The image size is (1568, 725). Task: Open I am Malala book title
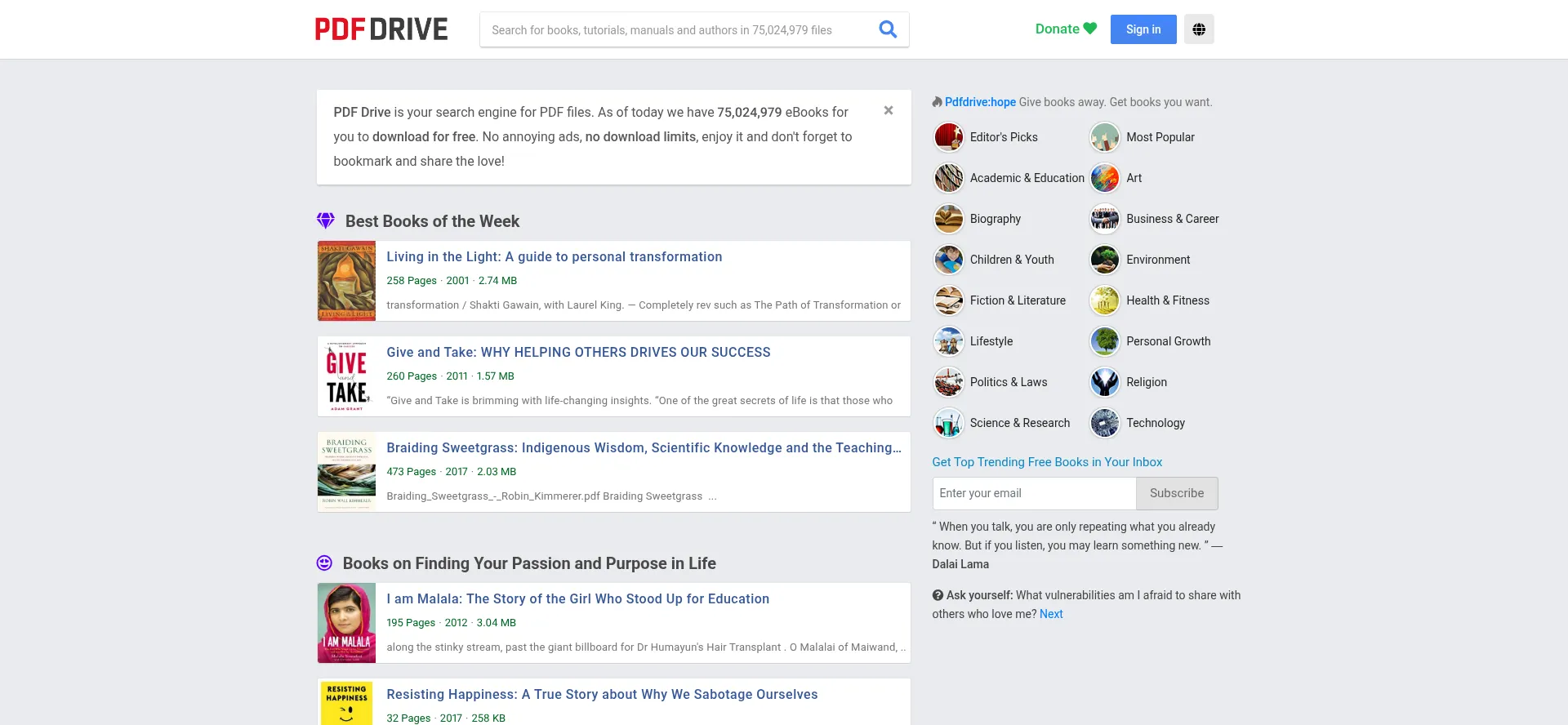tap(578, 598)
